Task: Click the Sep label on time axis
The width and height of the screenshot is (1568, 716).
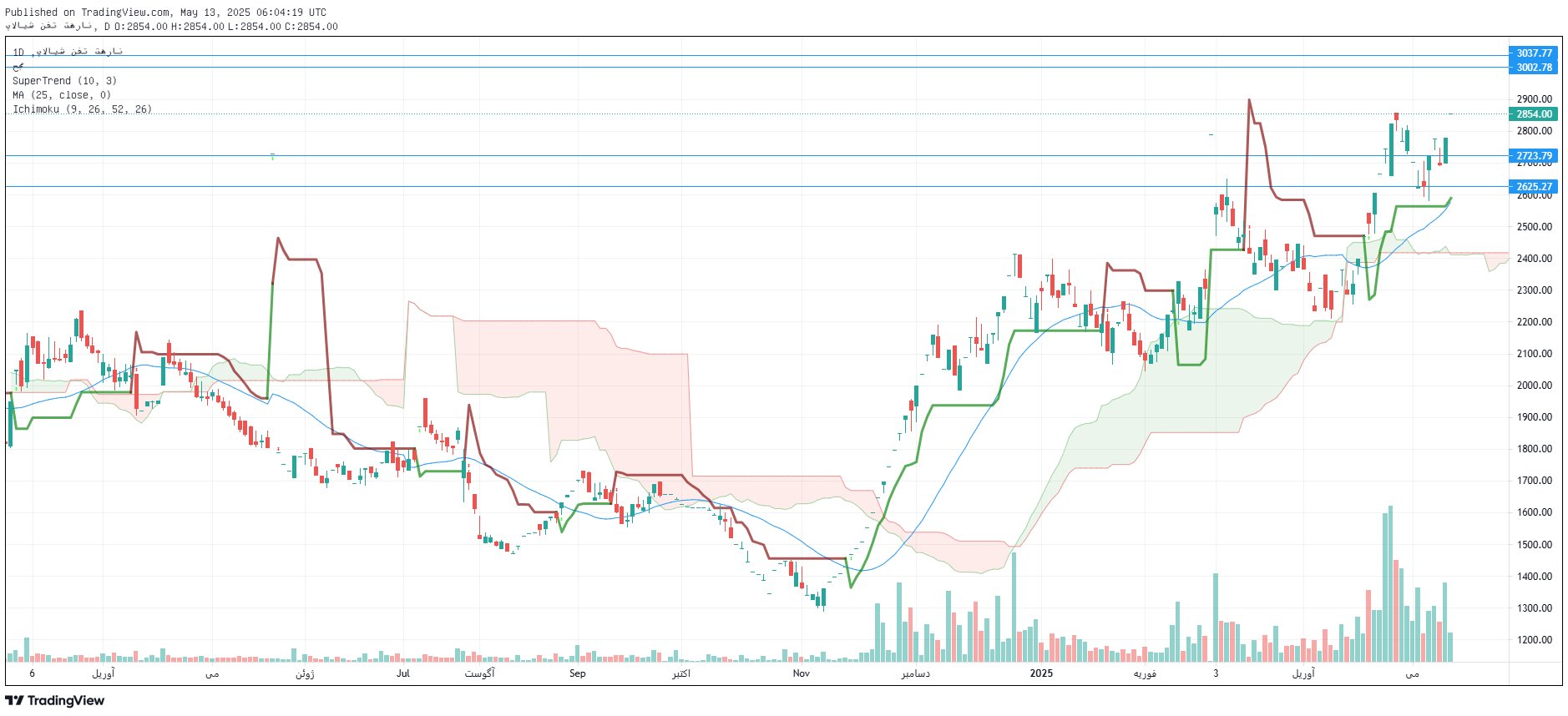Action: (x=577, y=673)
